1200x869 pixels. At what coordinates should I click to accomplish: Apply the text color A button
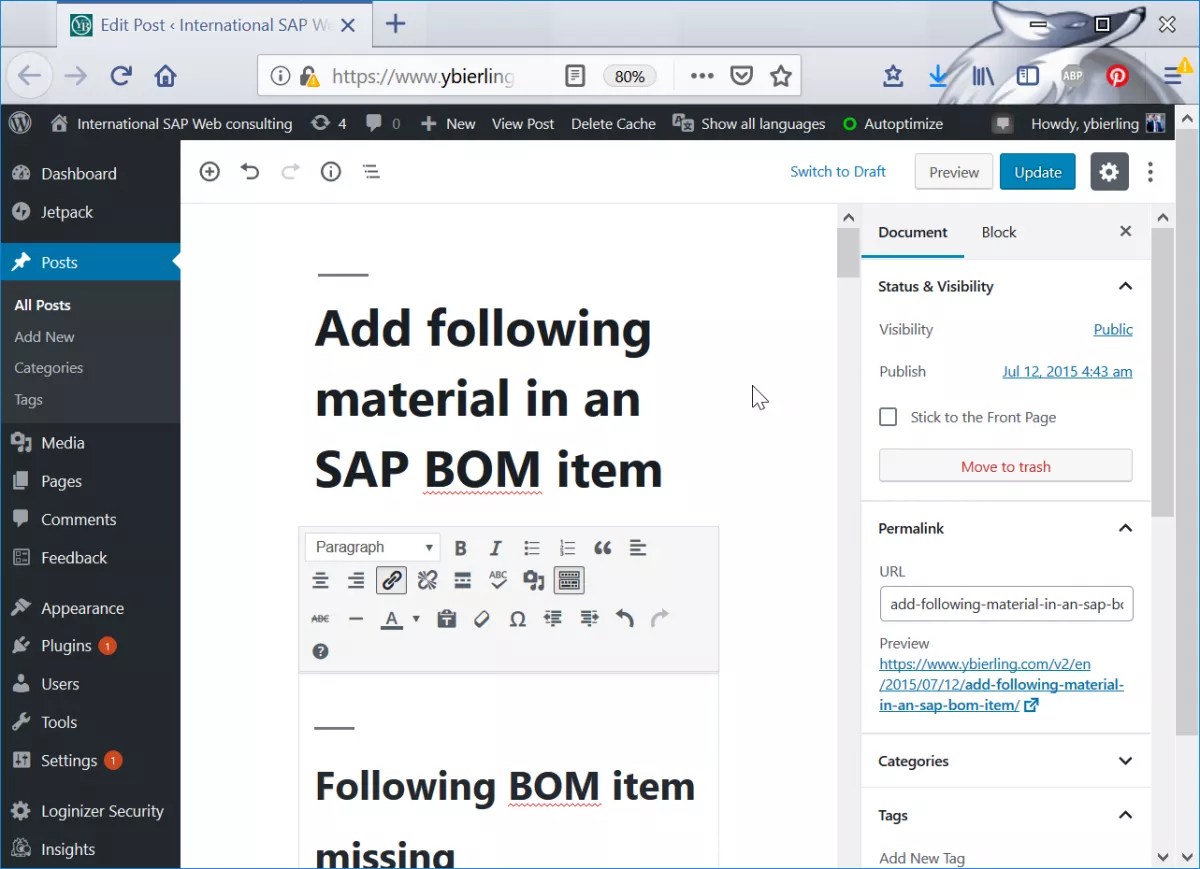(392, 619)
